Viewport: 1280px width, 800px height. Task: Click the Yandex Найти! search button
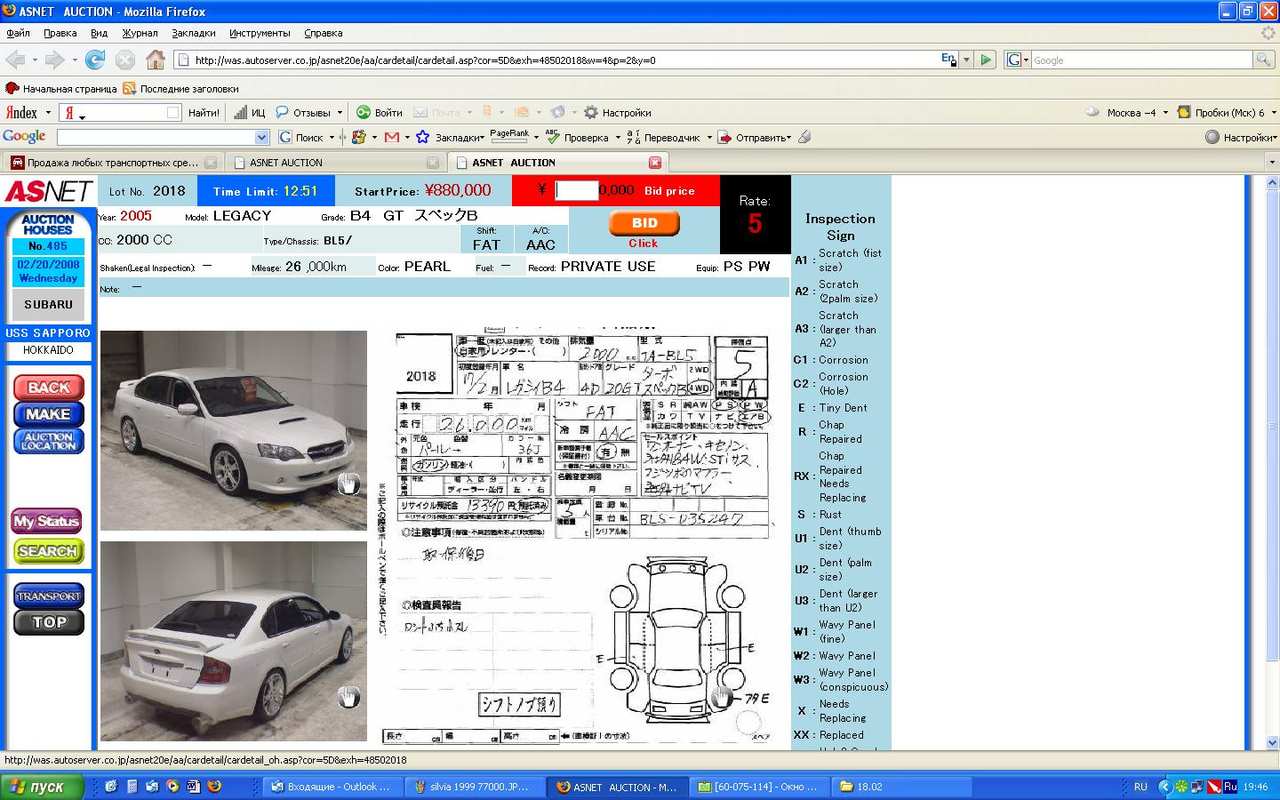click(x=204, y=113)
